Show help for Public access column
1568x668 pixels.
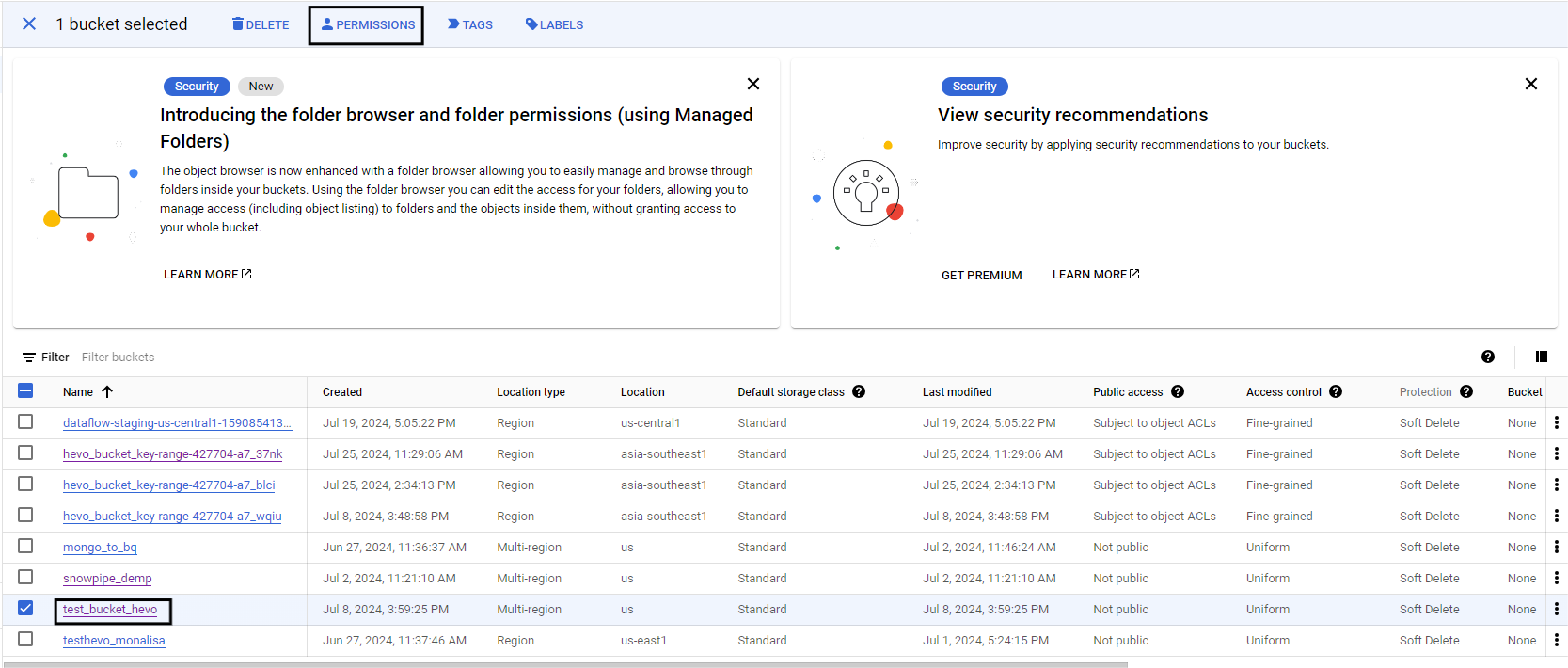coord(1178,391)
